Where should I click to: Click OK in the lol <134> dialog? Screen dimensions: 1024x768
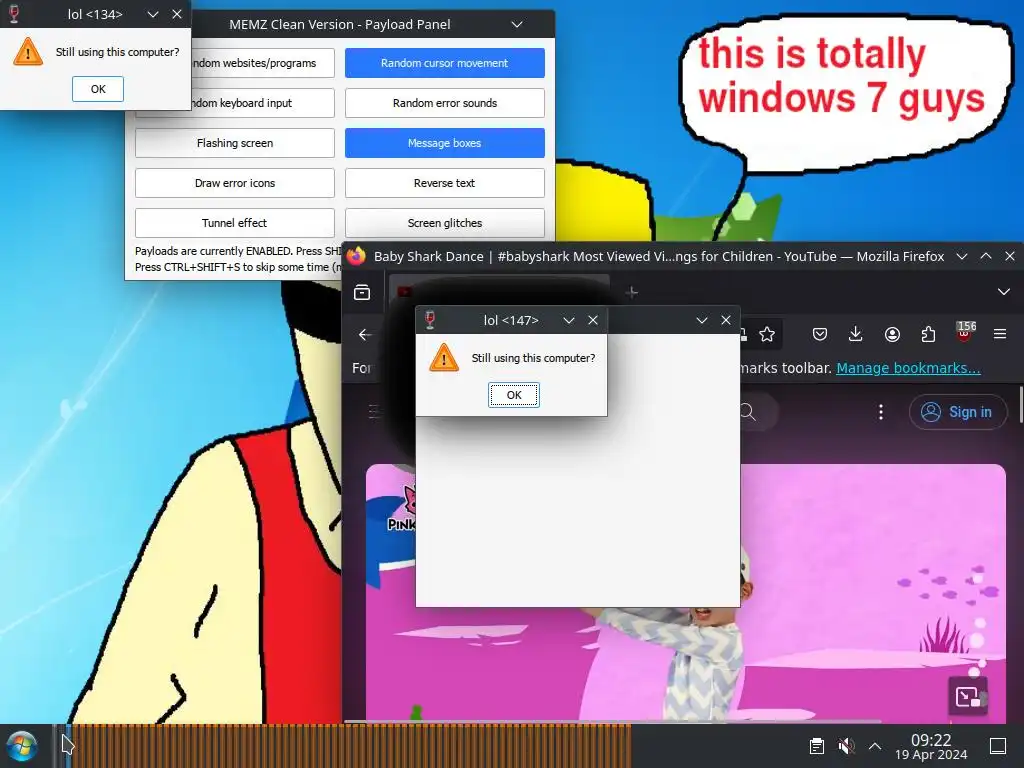point(98,89)
